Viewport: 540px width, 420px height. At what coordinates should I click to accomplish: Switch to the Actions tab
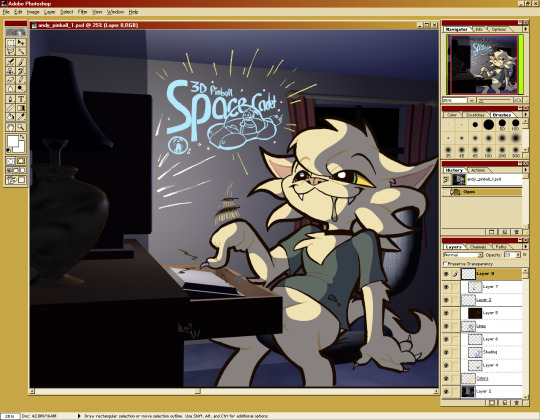pos(478,170)
